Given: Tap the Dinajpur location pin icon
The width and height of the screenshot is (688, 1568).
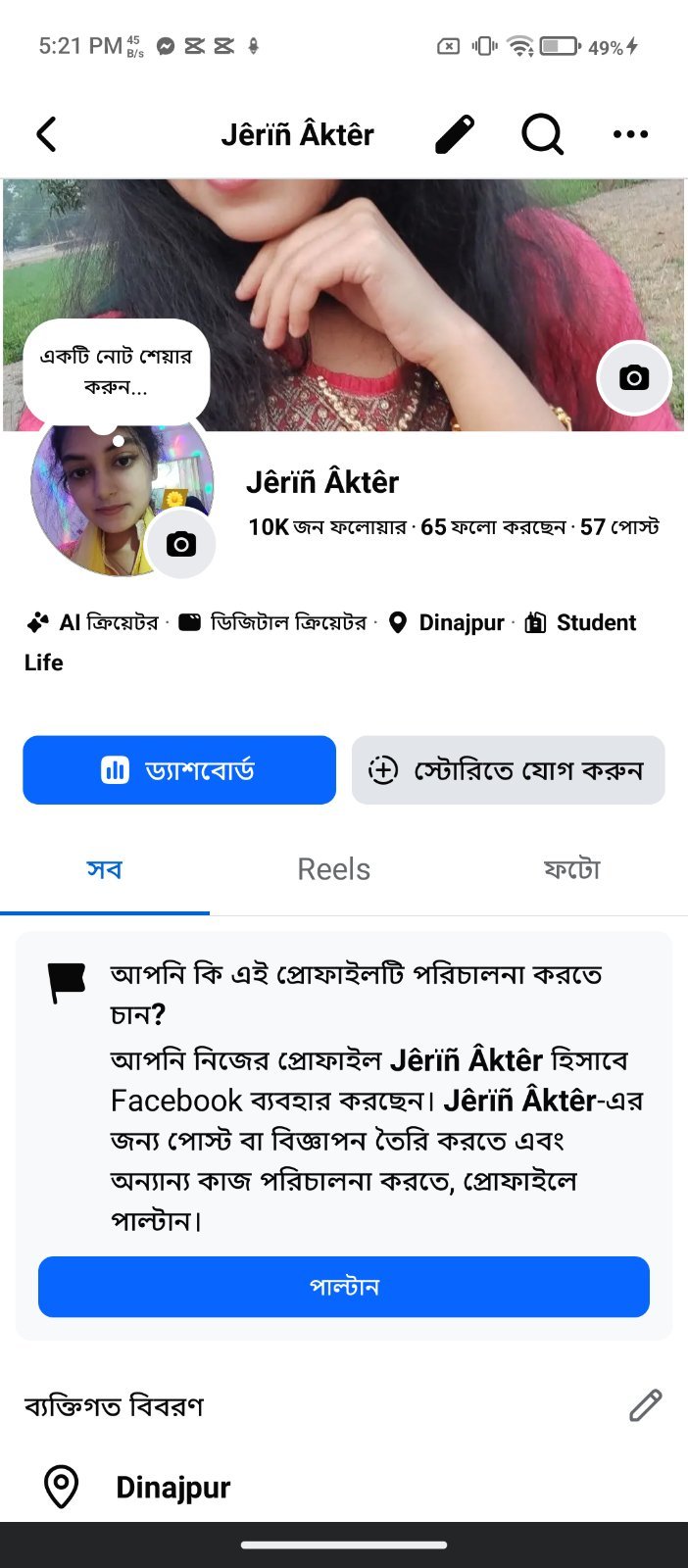Looking at the screenshot, I should click(61, 1487).
